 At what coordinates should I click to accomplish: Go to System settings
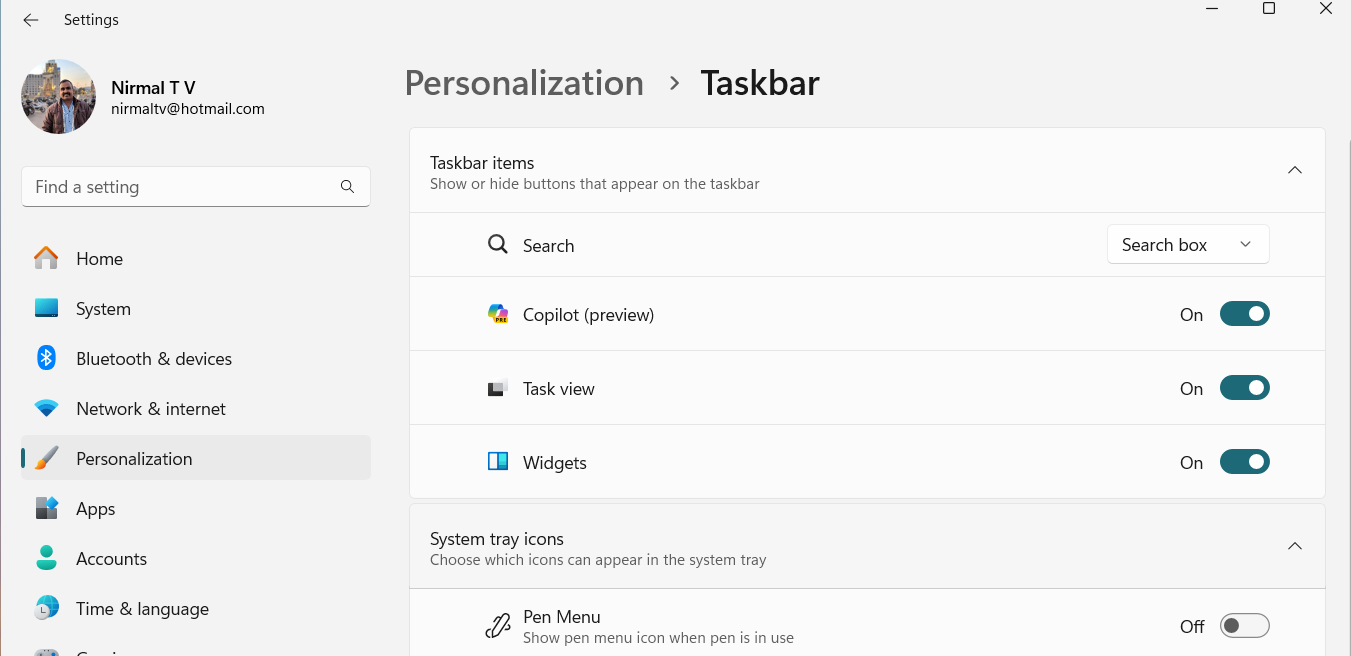(196, 308)
